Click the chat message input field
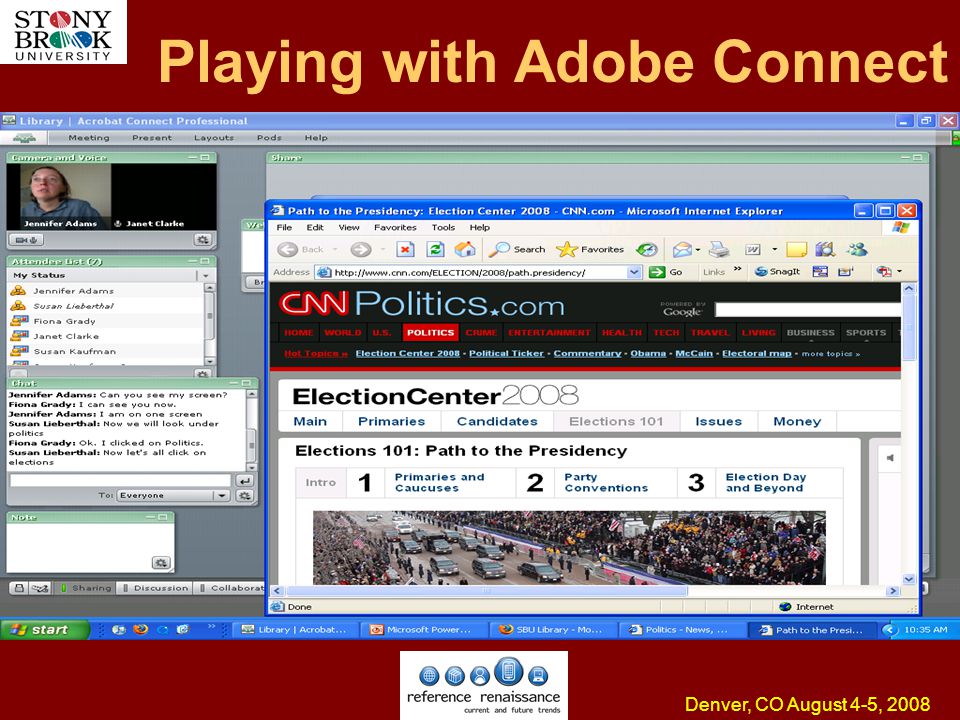960x720 pixels. pos(120,481)
